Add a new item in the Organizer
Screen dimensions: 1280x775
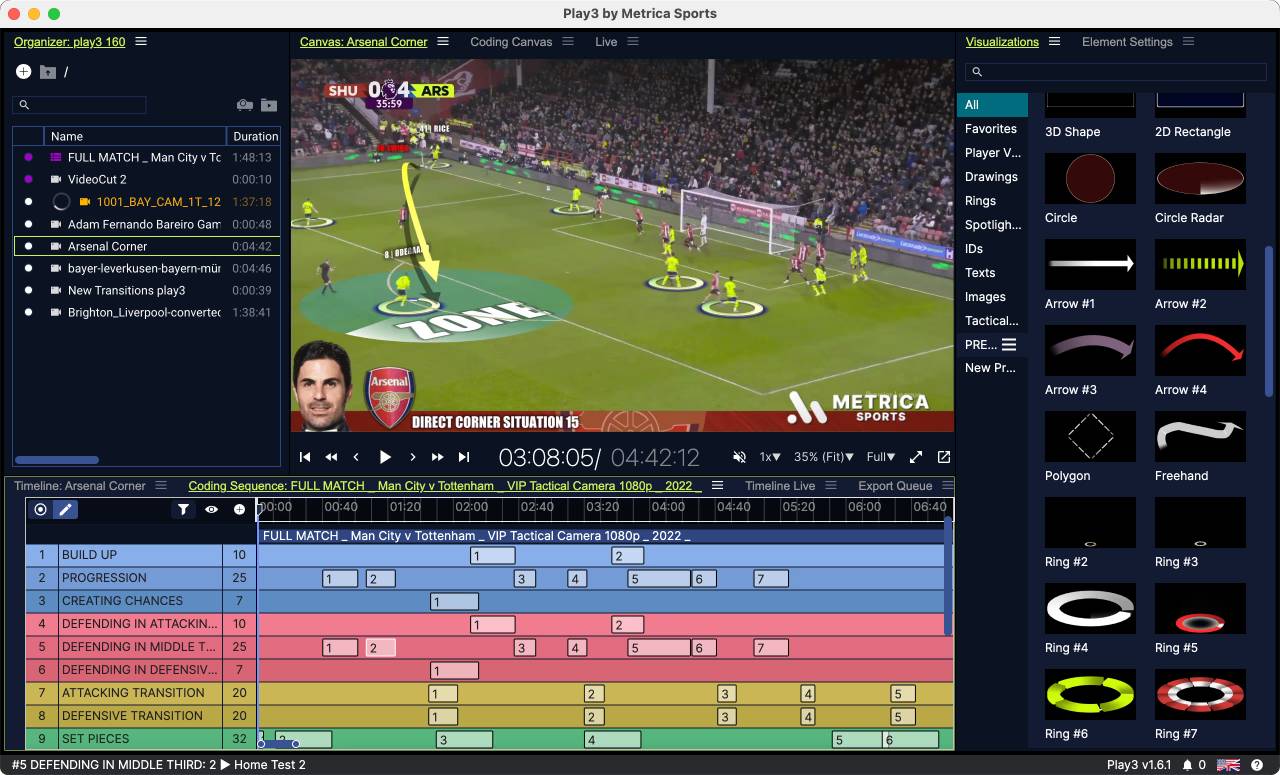coord(23,71)
